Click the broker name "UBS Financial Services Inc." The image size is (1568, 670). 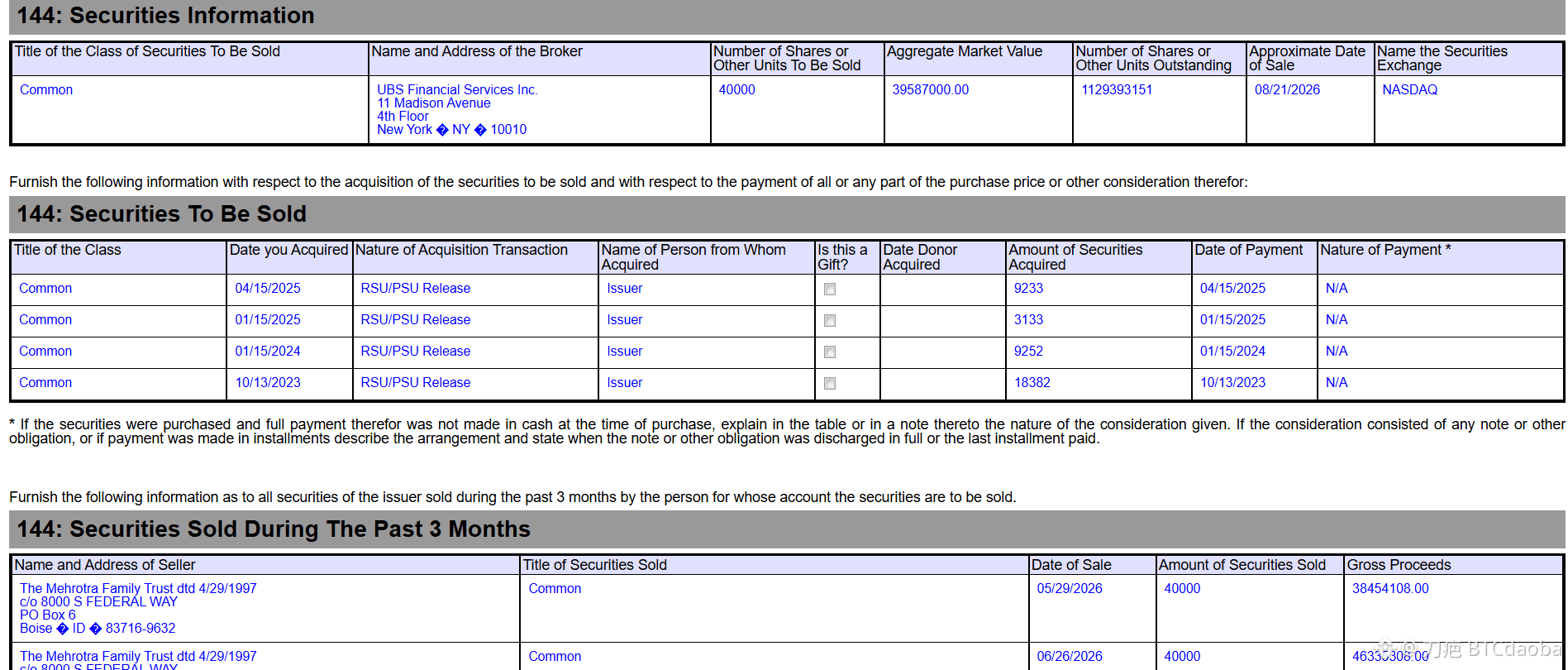coord(457,89)
